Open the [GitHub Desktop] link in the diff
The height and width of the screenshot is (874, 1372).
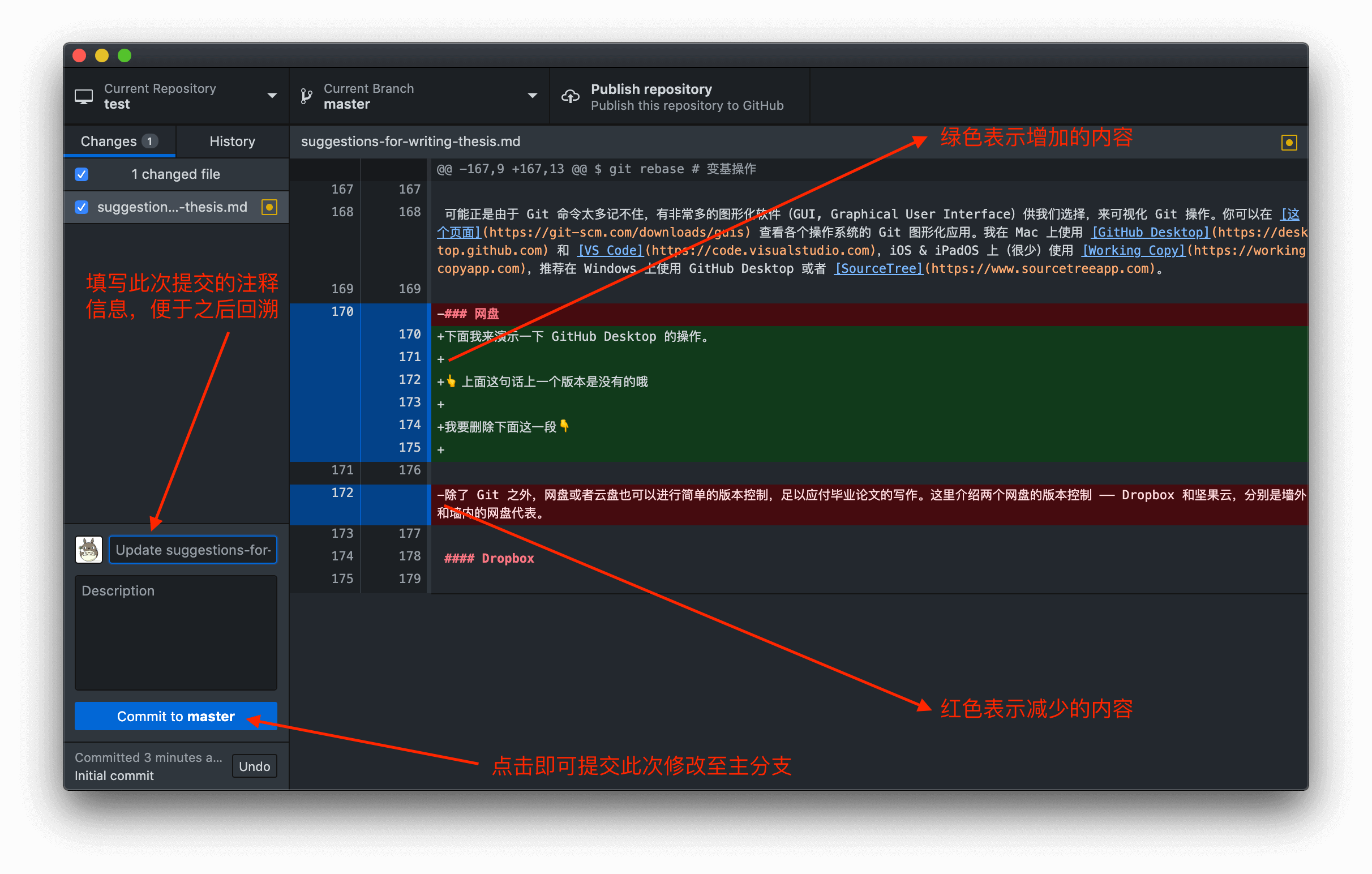coord(1150,233)
